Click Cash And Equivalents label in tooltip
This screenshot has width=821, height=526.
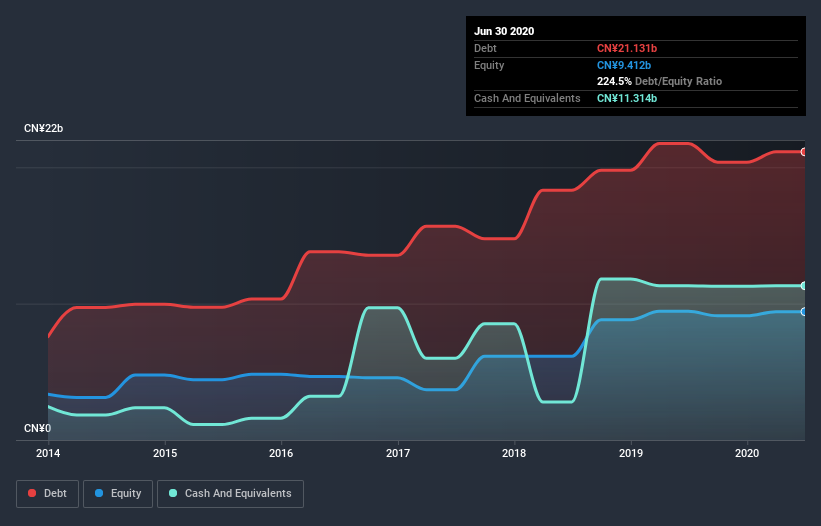pos(527,98)
